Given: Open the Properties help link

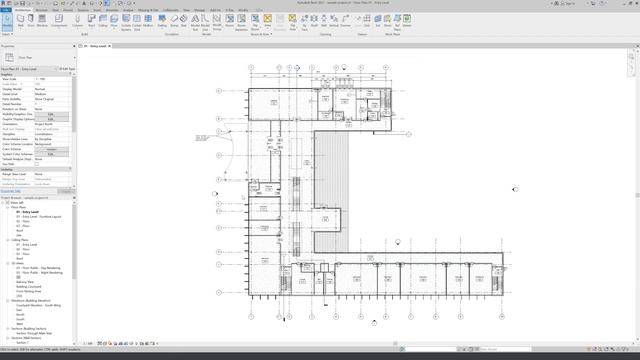Looking at the screenshot, I should pos(11,191).
